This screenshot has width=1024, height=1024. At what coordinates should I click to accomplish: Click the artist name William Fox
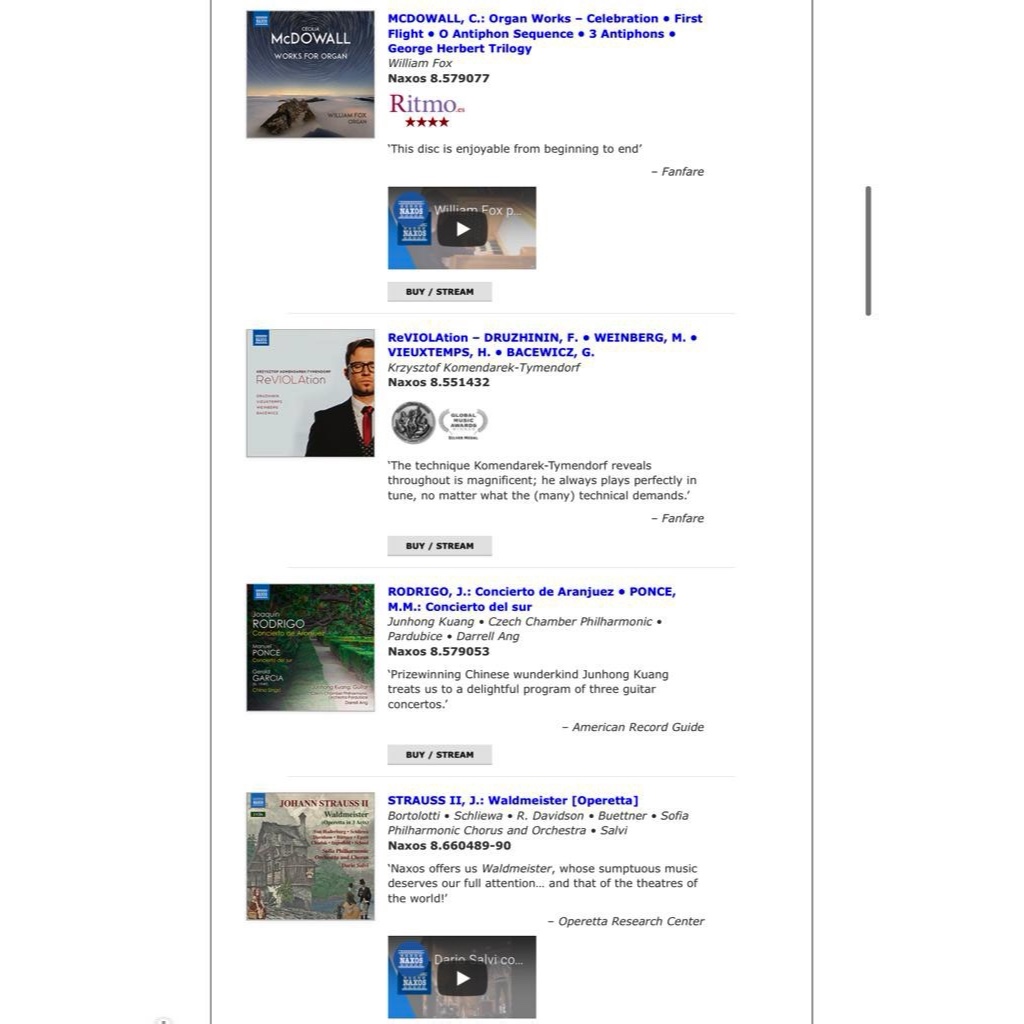click(x=420, y=63)
